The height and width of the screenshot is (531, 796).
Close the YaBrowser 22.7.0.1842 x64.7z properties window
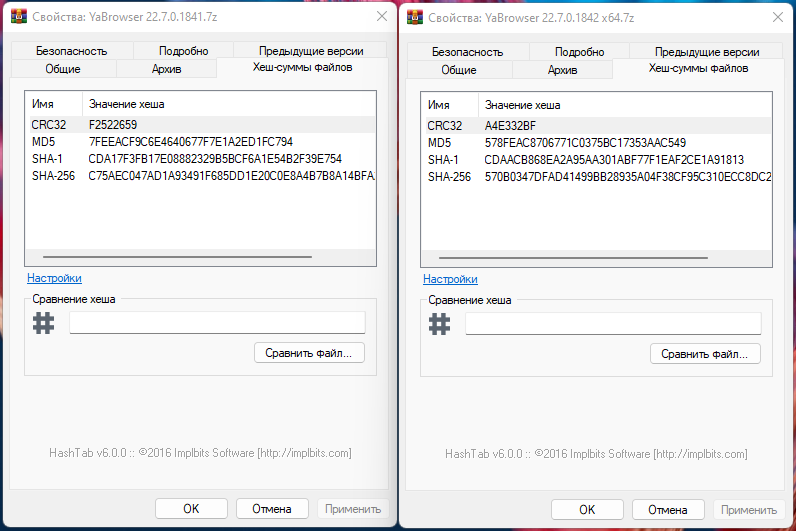777,17
